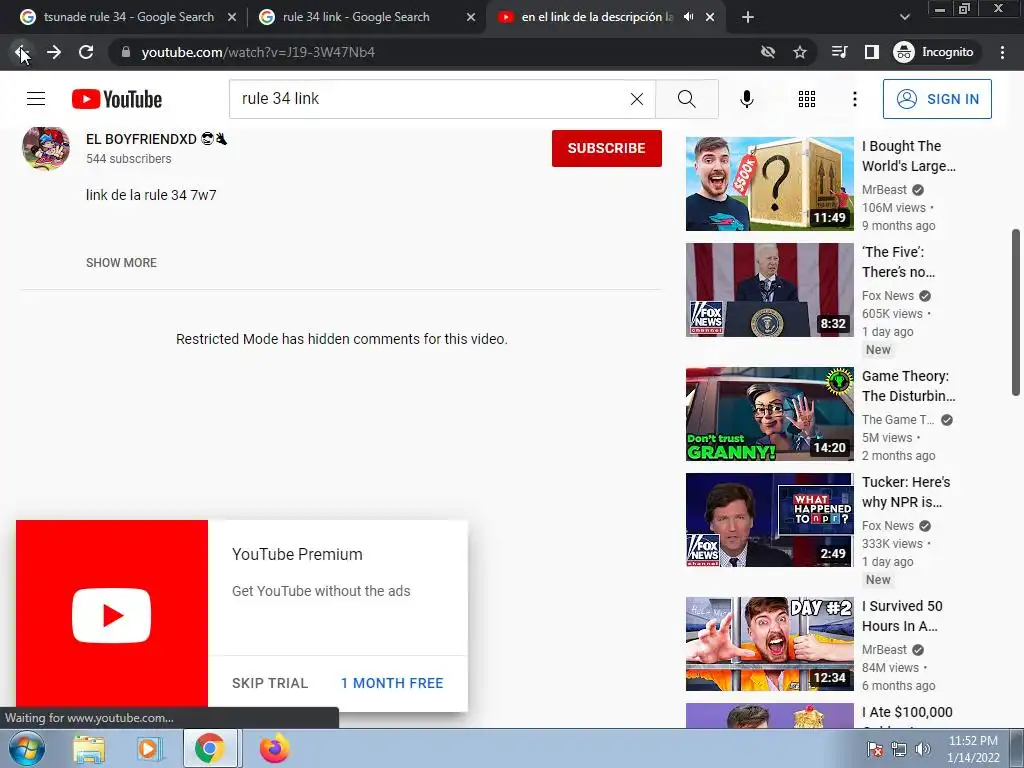Open Tucker NPR video thumbnail
The image size is (1024, 768).
click(769, 520)
